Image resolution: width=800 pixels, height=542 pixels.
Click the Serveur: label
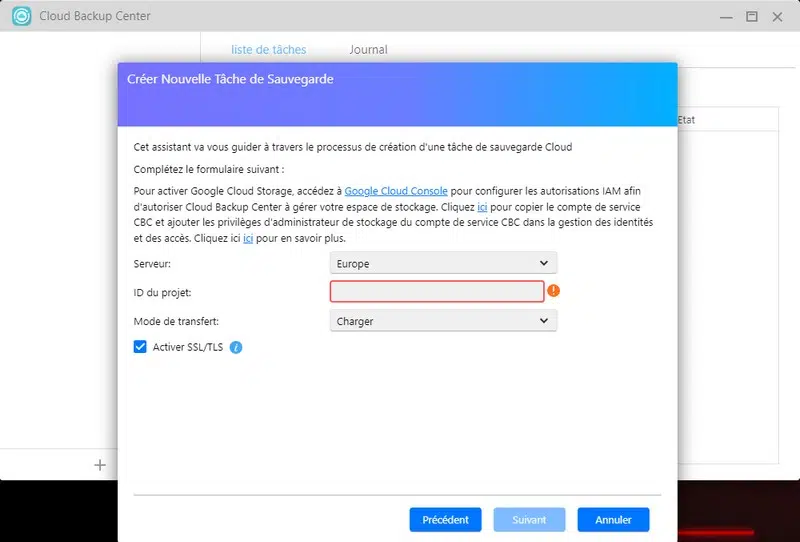pyautogui.click(x=152, y=264)
